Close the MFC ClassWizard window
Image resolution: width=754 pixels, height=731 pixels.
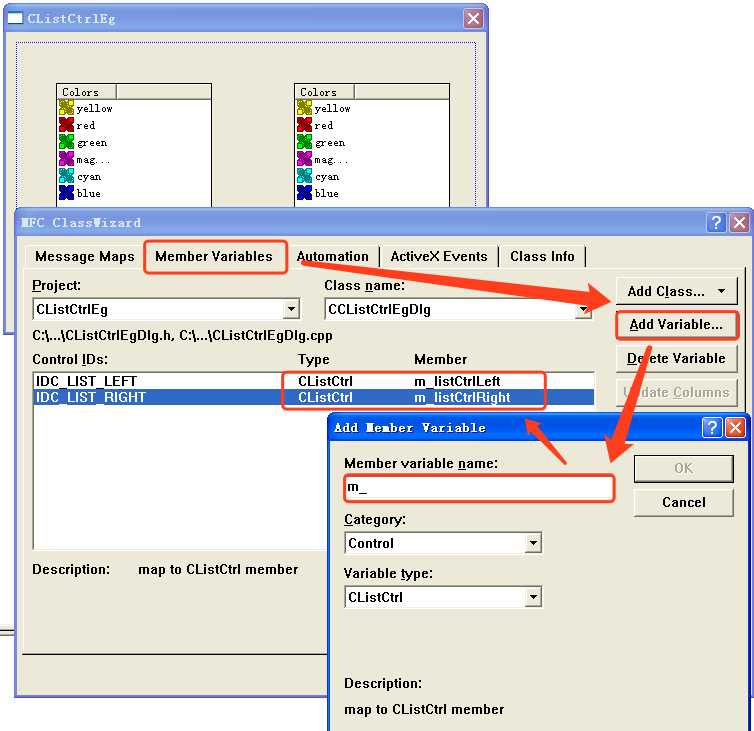tap(739, 223)
